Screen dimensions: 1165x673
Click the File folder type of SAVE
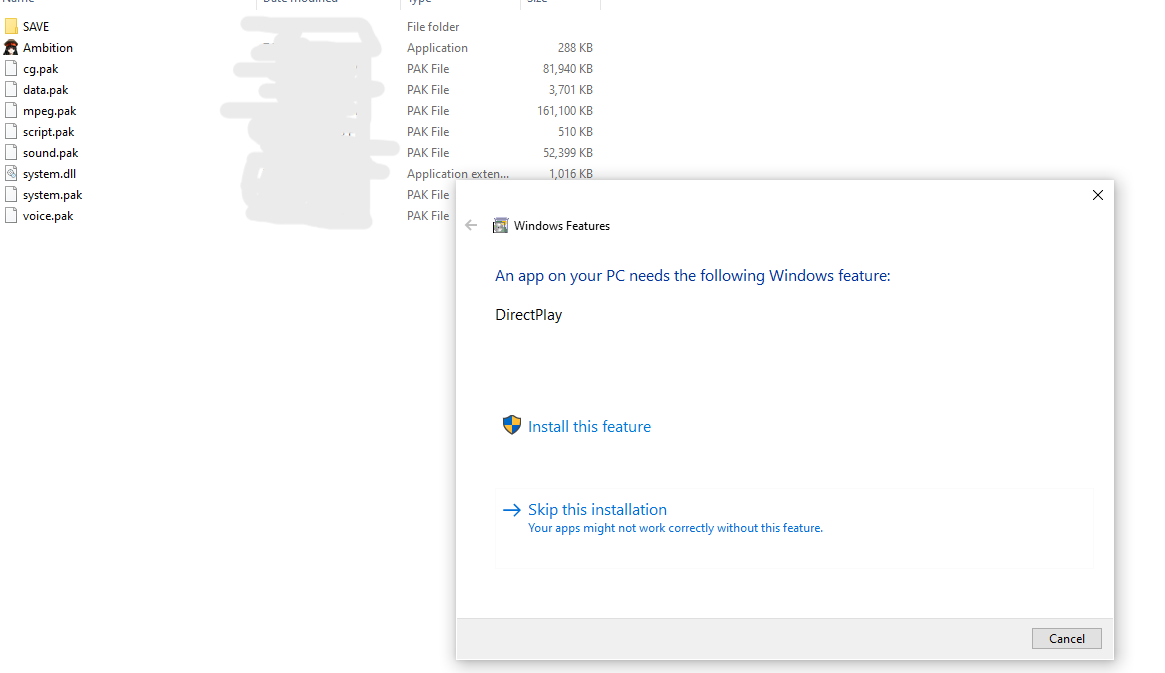[x=433, y=27]
